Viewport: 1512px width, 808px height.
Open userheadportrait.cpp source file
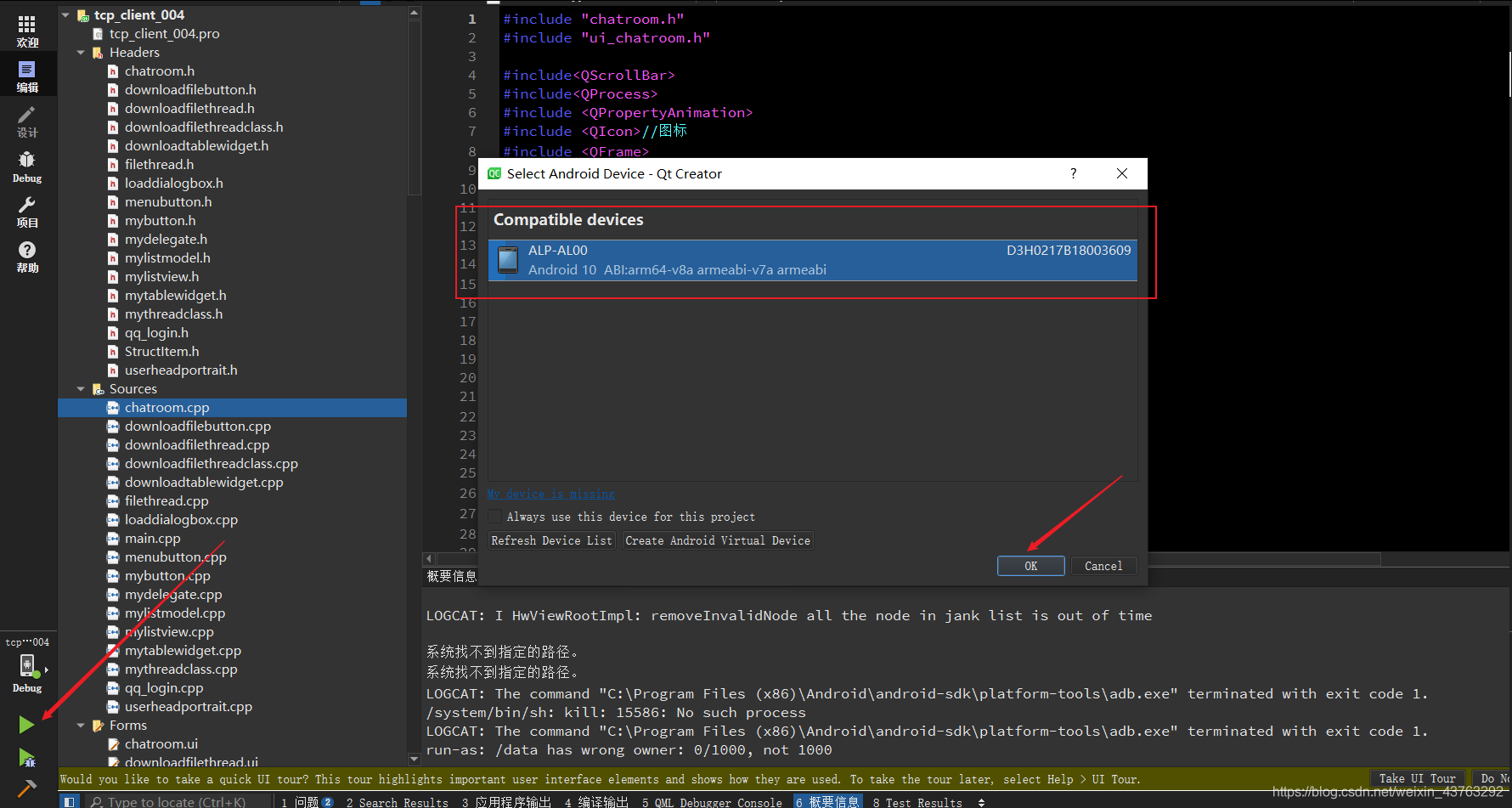(x=189, y=707)
